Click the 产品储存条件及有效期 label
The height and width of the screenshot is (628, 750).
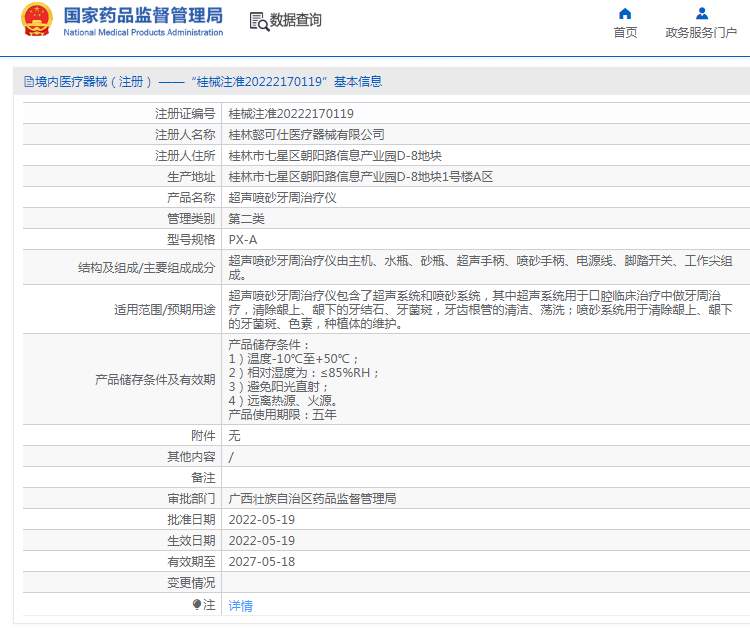(155, 380)
